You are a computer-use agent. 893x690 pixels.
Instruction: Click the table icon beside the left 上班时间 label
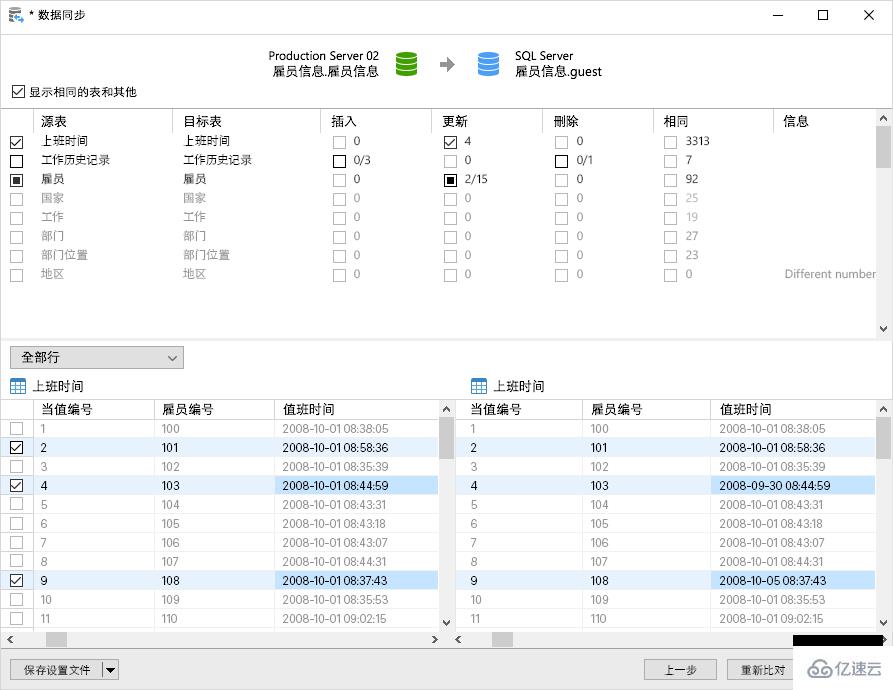tap(19, 386)
